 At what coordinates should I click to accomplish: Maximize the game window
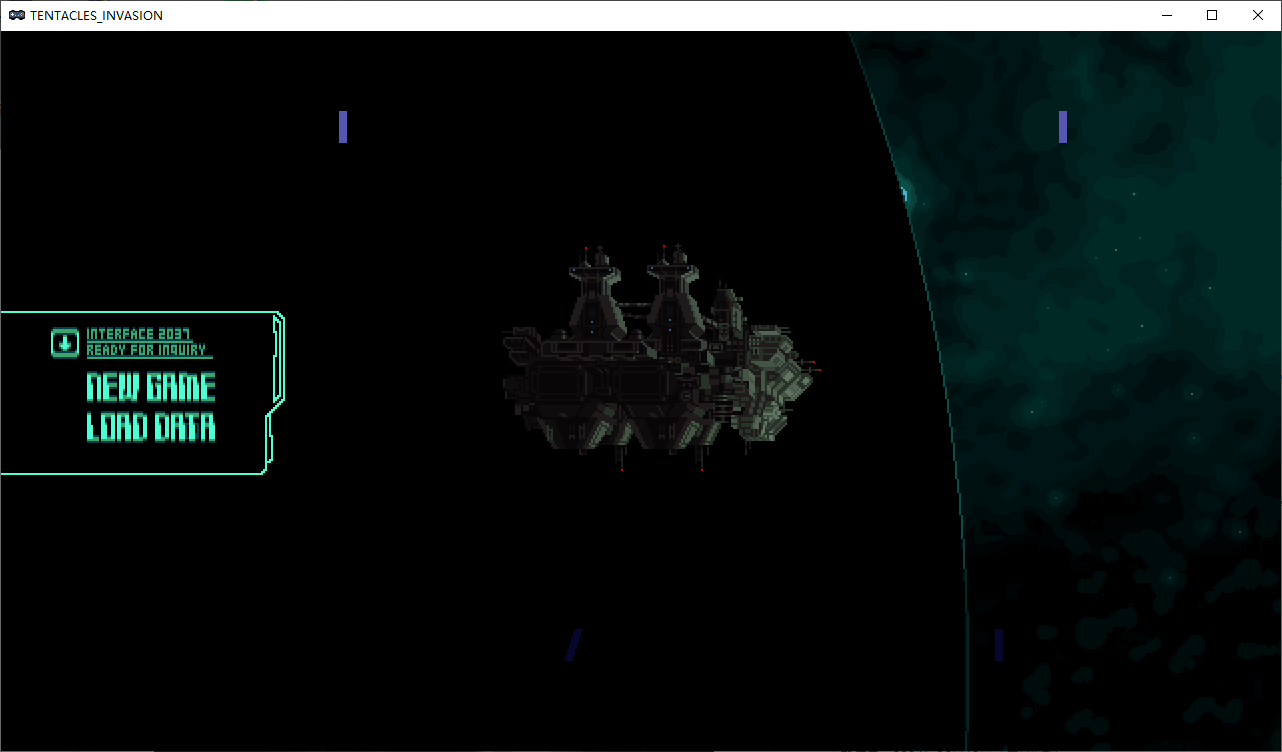click(x=1212, y=15)
